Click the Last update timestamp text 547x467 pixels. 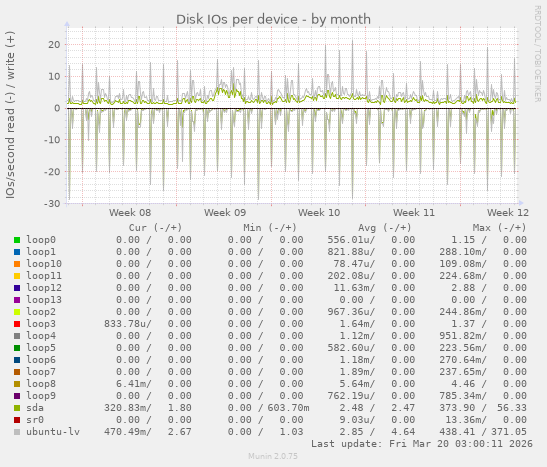pyautogui.click(x=422, y=444)
